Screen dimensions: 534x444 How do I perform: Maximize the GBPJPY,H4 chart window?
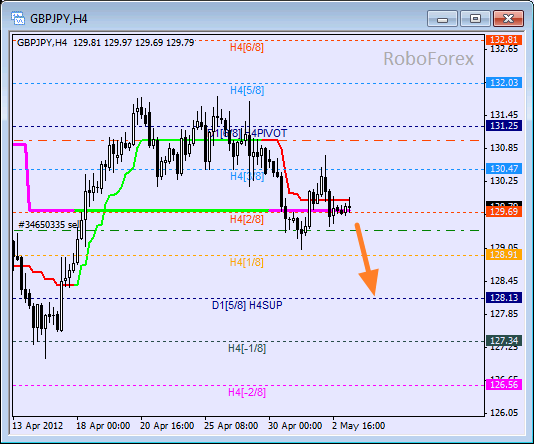tap(475, 18)
